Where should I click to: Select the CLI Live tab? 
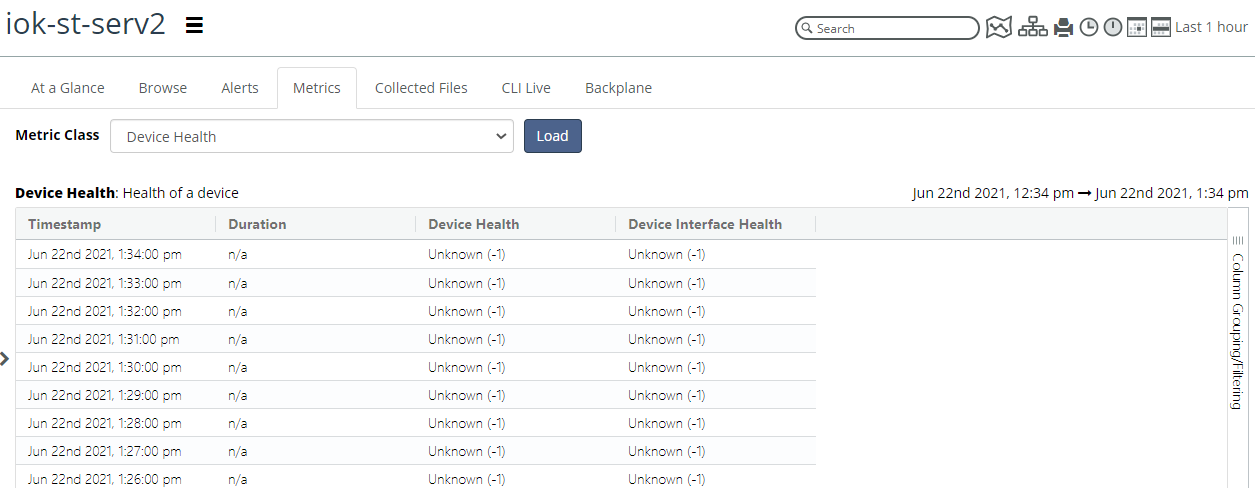click(526, 88)
